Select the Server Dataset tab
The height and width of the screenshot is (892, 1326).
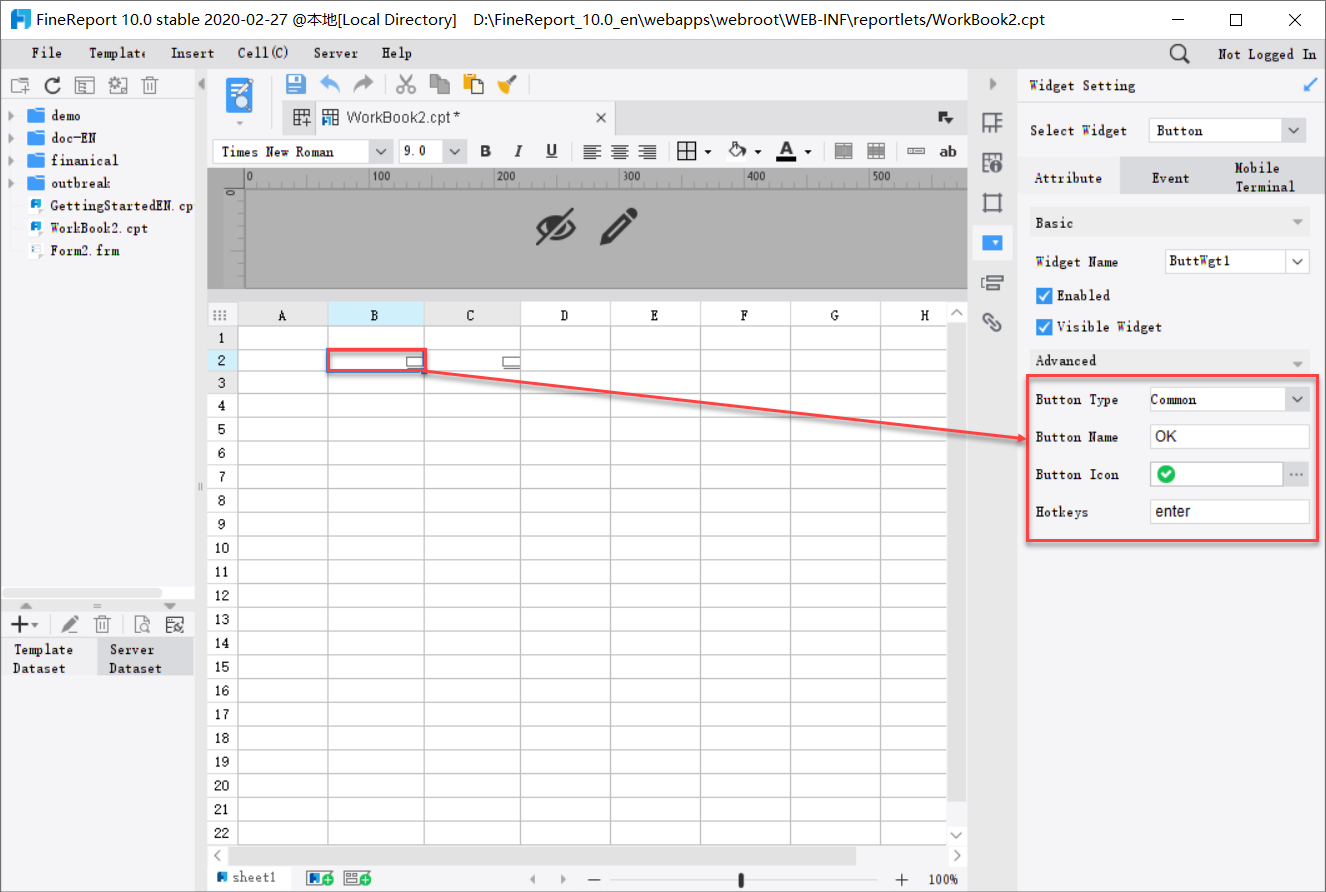[145, 658]
